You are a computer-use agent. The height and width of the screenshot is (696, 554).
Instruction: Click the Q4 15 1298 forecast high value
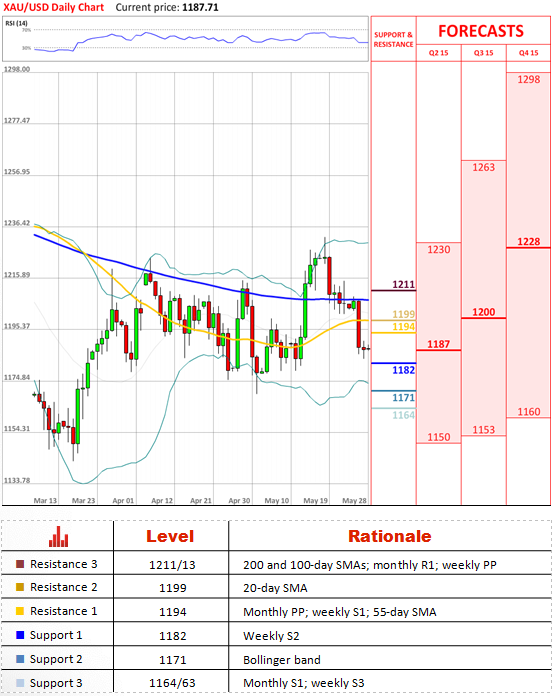click(529, 79)
